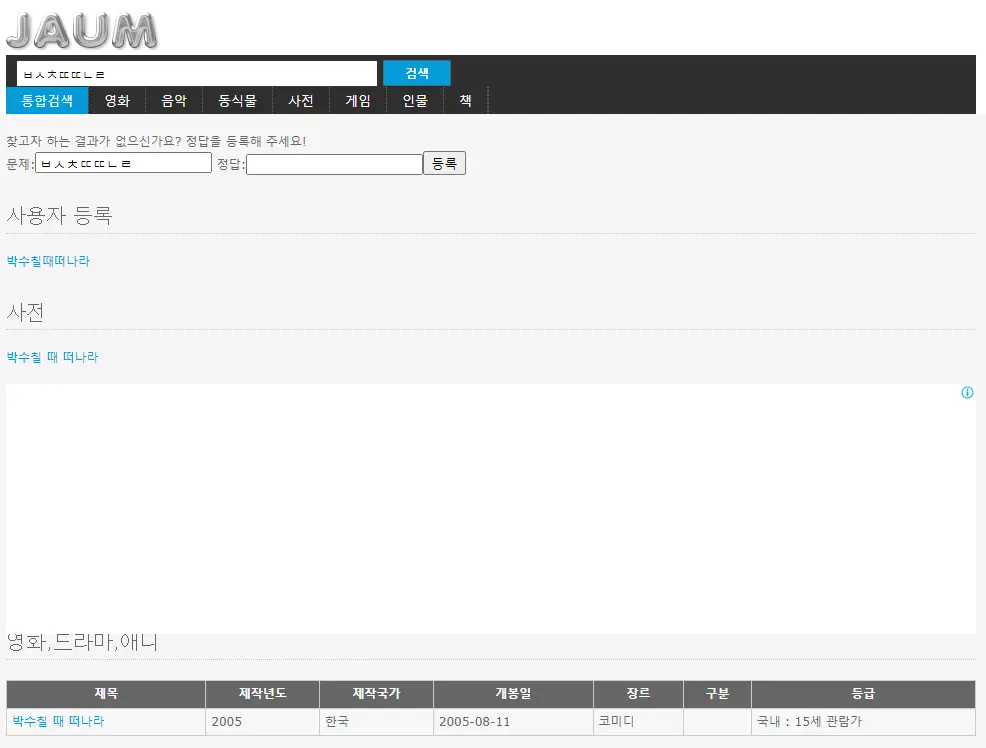Focus the 문제 input field

click(123, 163)
